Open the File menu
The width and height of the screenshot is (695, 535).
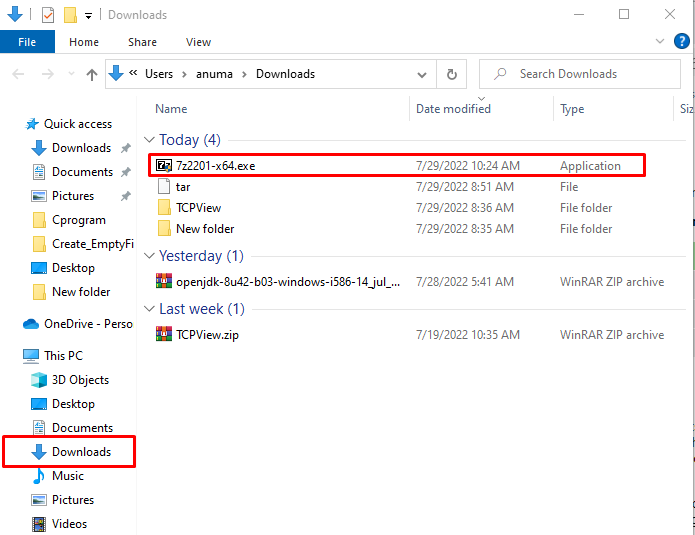click(x=27, y=42)
